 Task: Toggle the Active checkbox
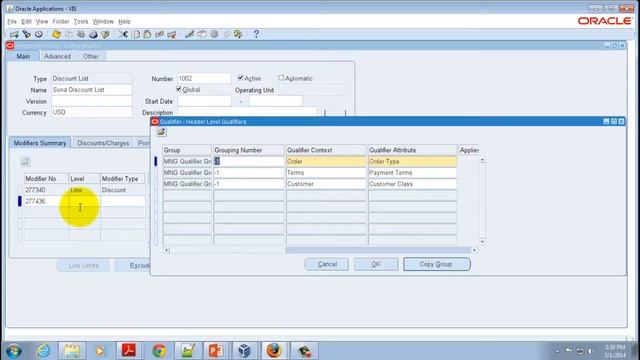pyautogui.click(x=240, y=78)
